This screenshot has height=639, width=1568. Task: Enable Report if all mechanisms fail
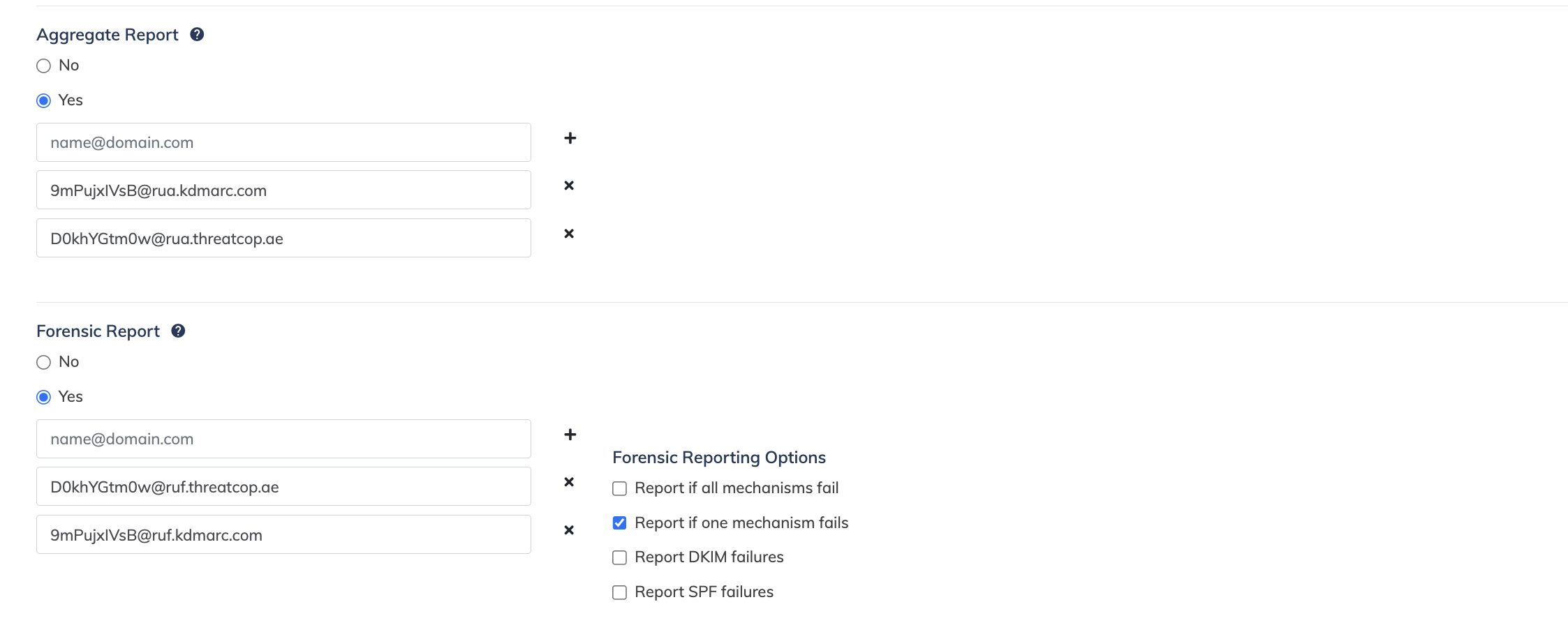619,488
